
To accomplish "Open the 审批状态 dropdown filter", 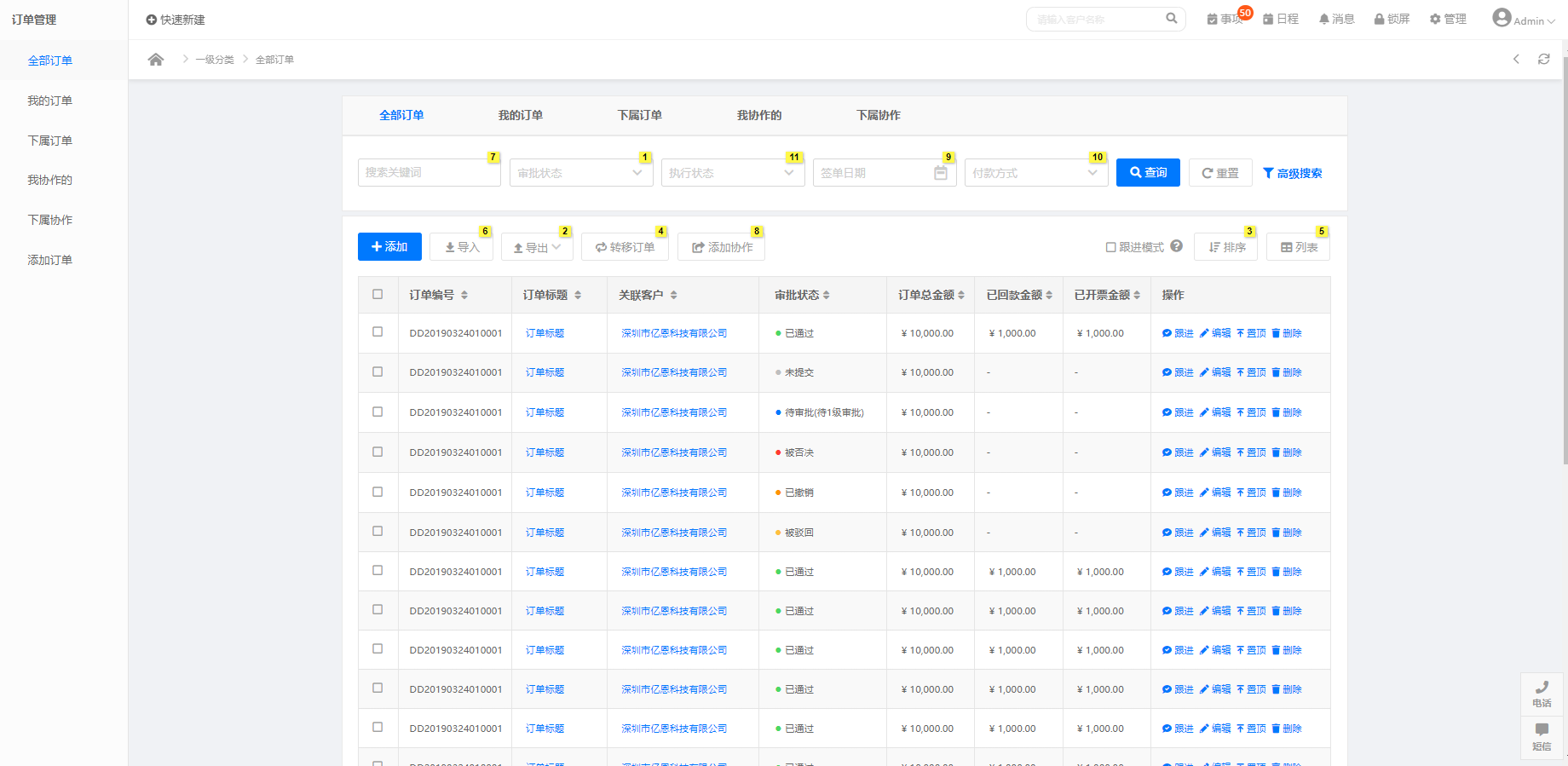I will pyautogui.click(x=581, y=173).
